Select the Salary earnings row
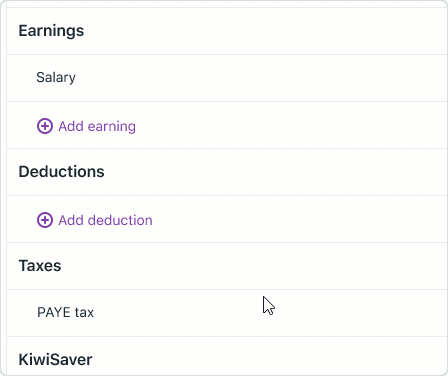 click(227, 78)
